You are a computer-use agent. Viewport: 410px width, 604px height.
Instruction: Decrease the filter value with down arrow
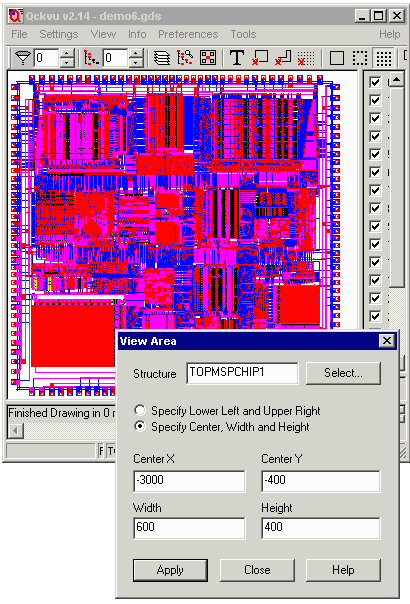pos(67,62)
